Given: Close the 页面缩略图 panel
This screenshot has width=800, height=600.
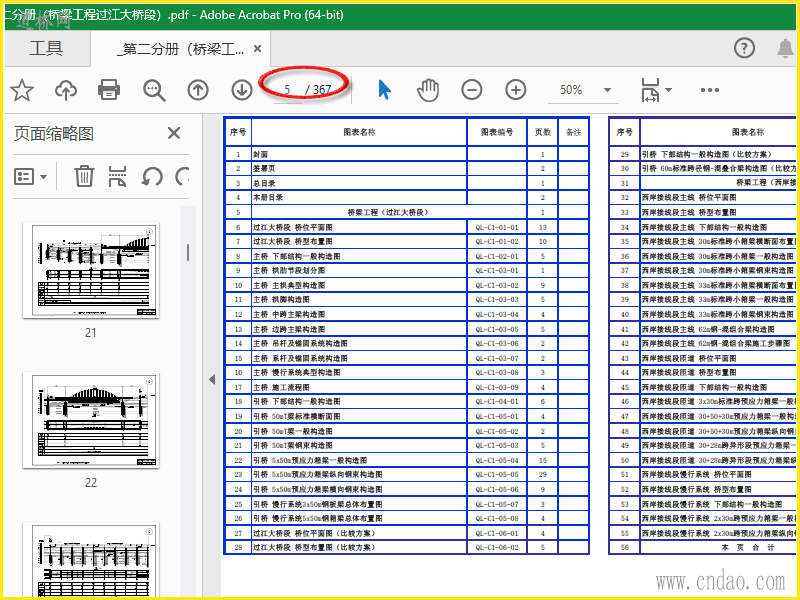Looking at the screenshot, I should click(x=174, y=133).
